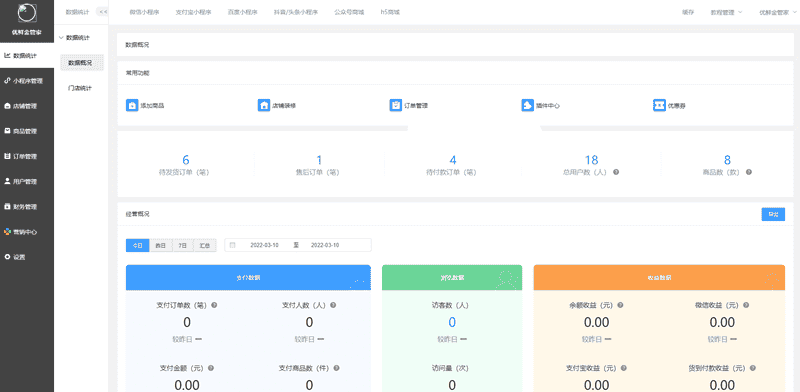
Task: Click the 常用功能 section title
Action: point(137,73)
